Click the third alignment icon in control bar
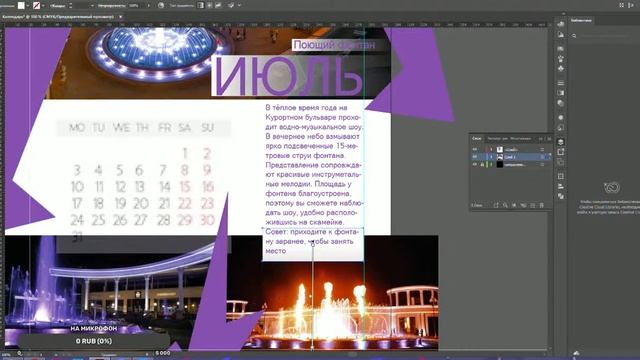 click(x=218, y=6)
